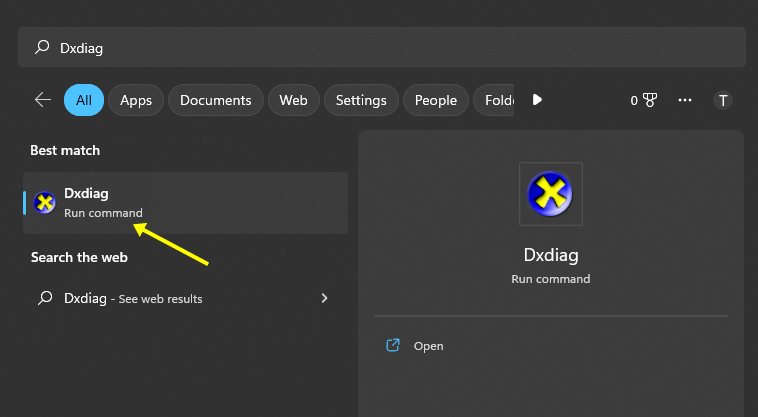
Task: Expand Dxdiag web results chevron
Action: tap(324, 298)
